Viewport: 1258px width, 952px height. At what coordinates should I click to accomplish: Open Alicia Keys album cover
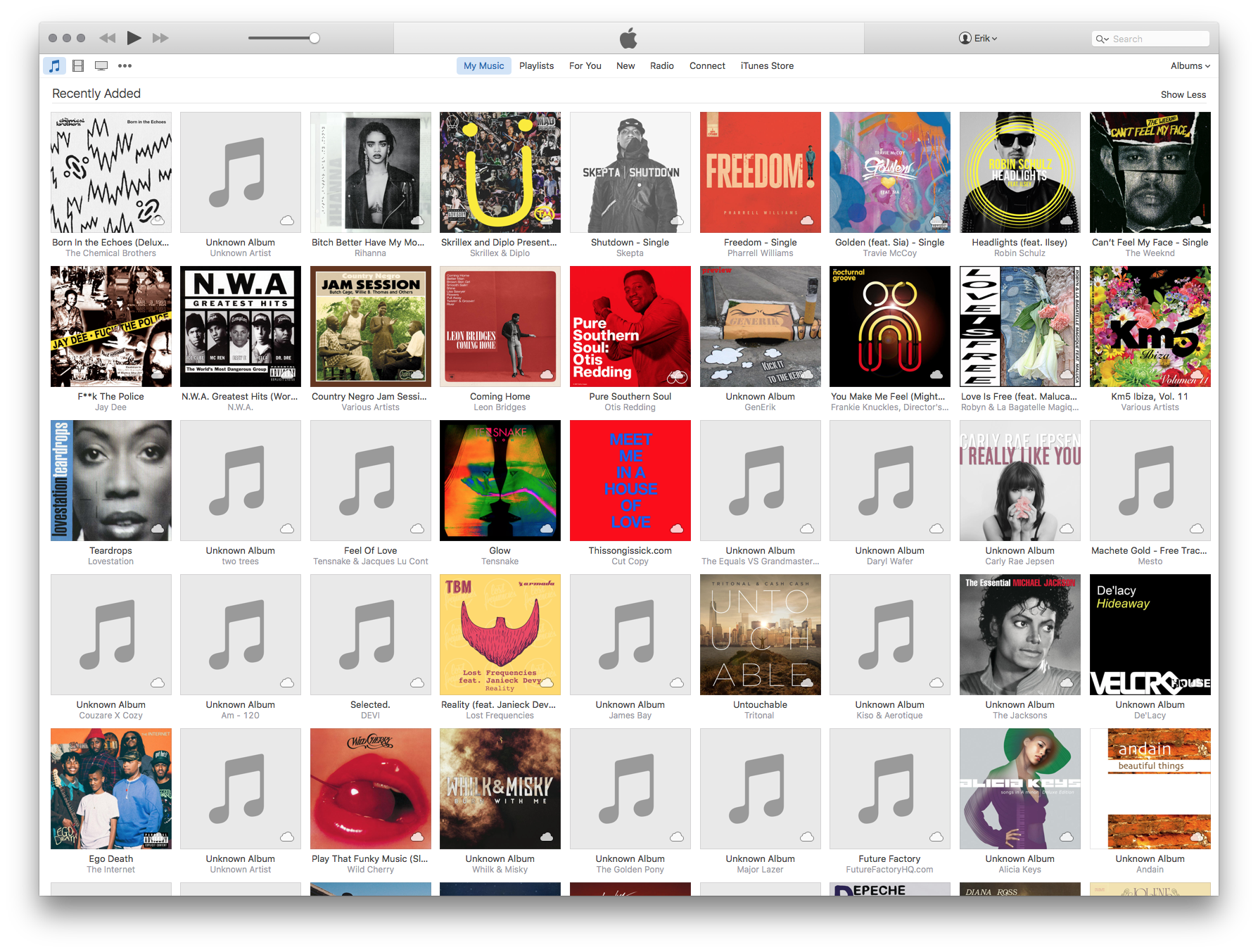(1020, 789)
